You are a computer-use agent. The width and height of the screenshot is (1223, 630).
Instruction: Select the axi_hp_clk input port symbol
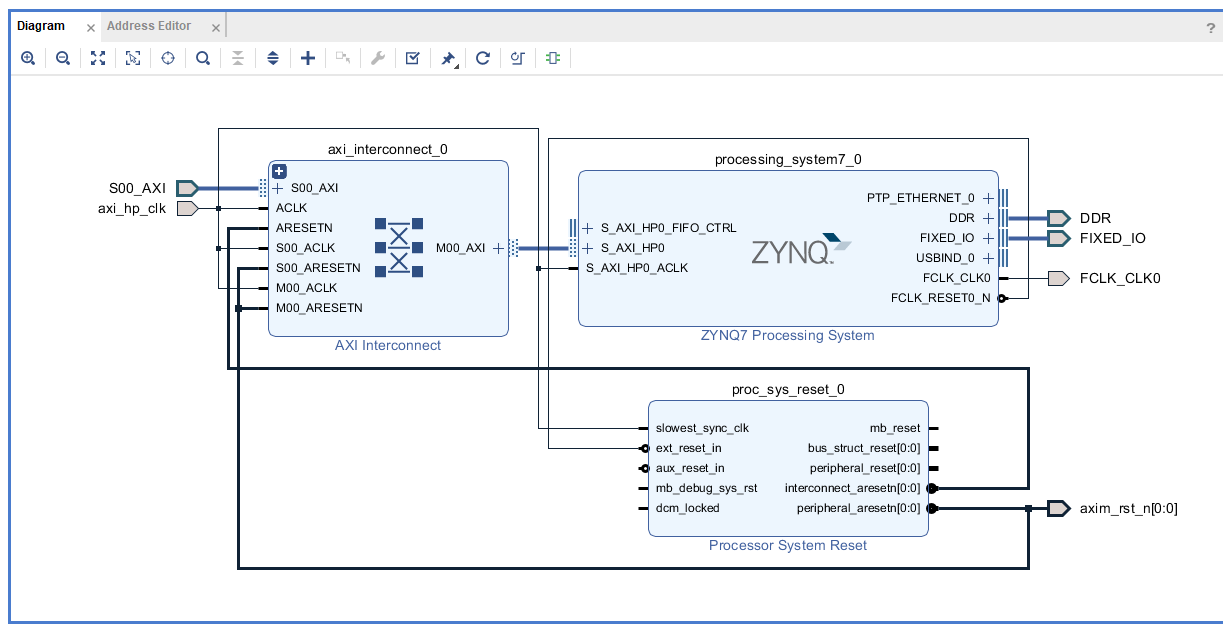pos(186,208)
